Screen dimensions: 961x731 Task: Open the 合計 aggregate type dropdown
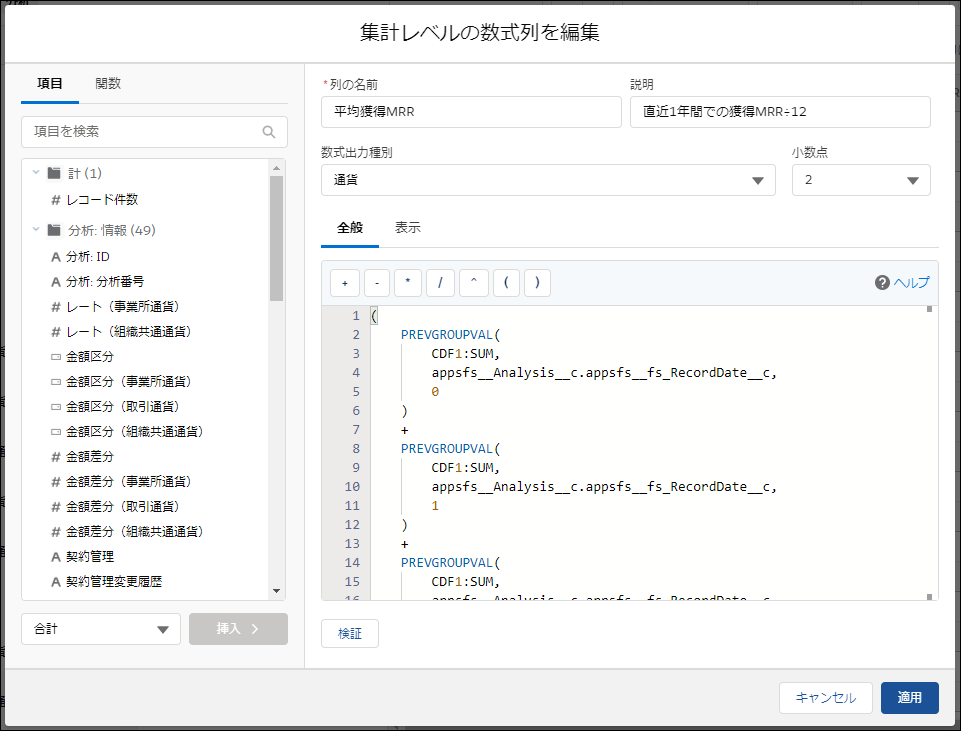100,629
